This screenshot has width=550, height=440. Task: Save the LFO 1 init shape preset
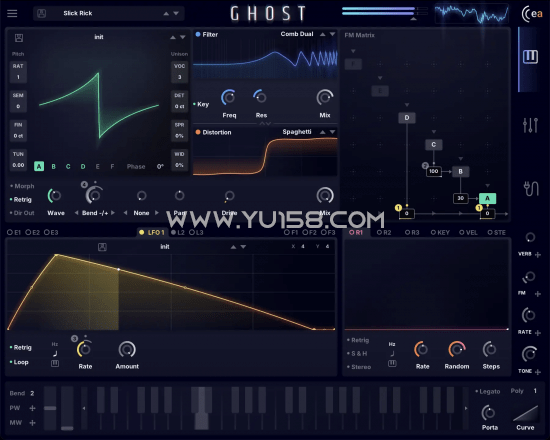point(102,247)
